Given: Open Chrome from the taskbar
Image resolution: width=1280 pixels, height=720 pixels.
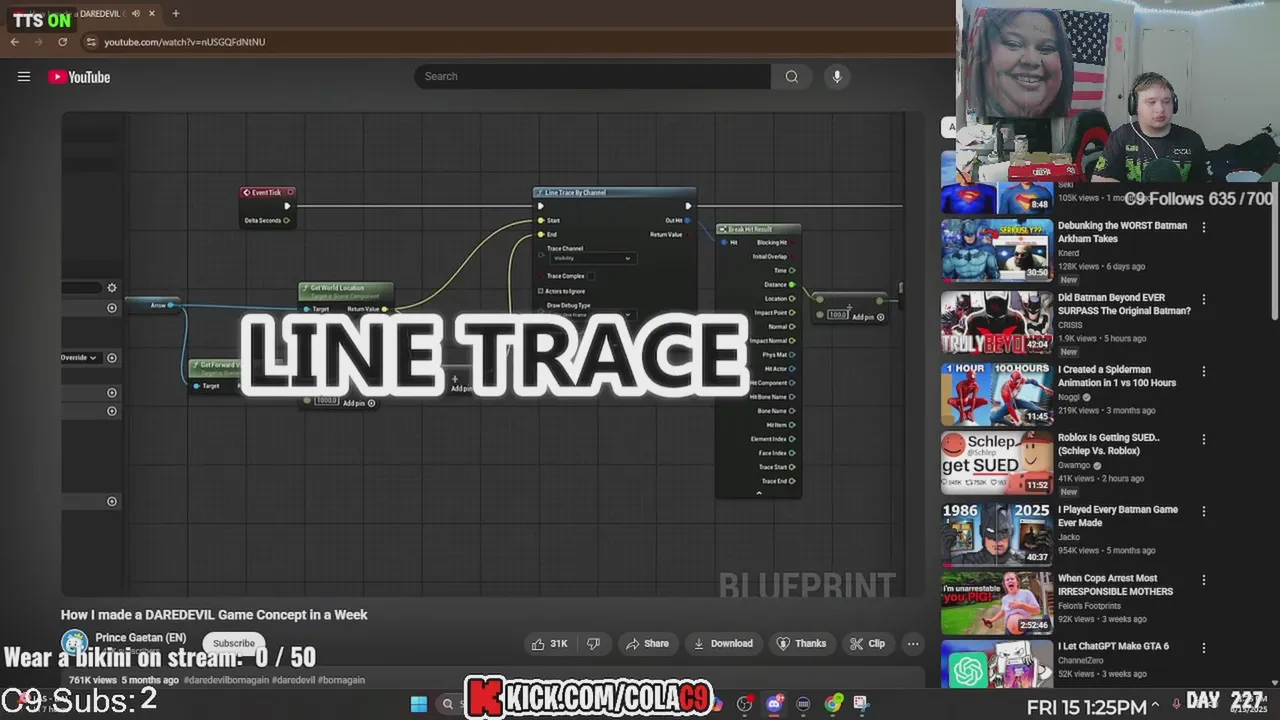Looking at the screenshot, I should click(833, 704).
